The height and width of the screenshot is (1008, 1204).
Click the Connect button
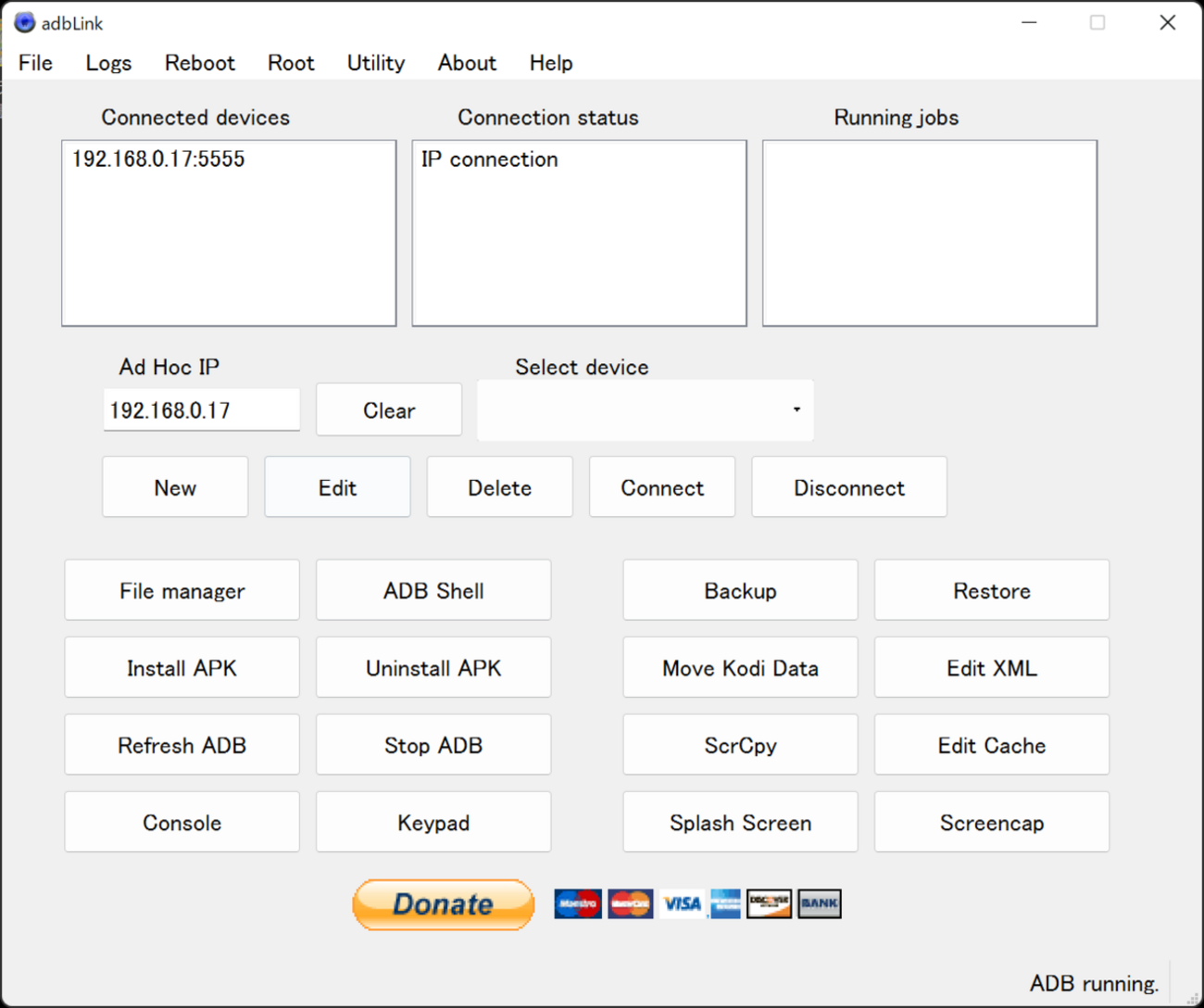661,487
